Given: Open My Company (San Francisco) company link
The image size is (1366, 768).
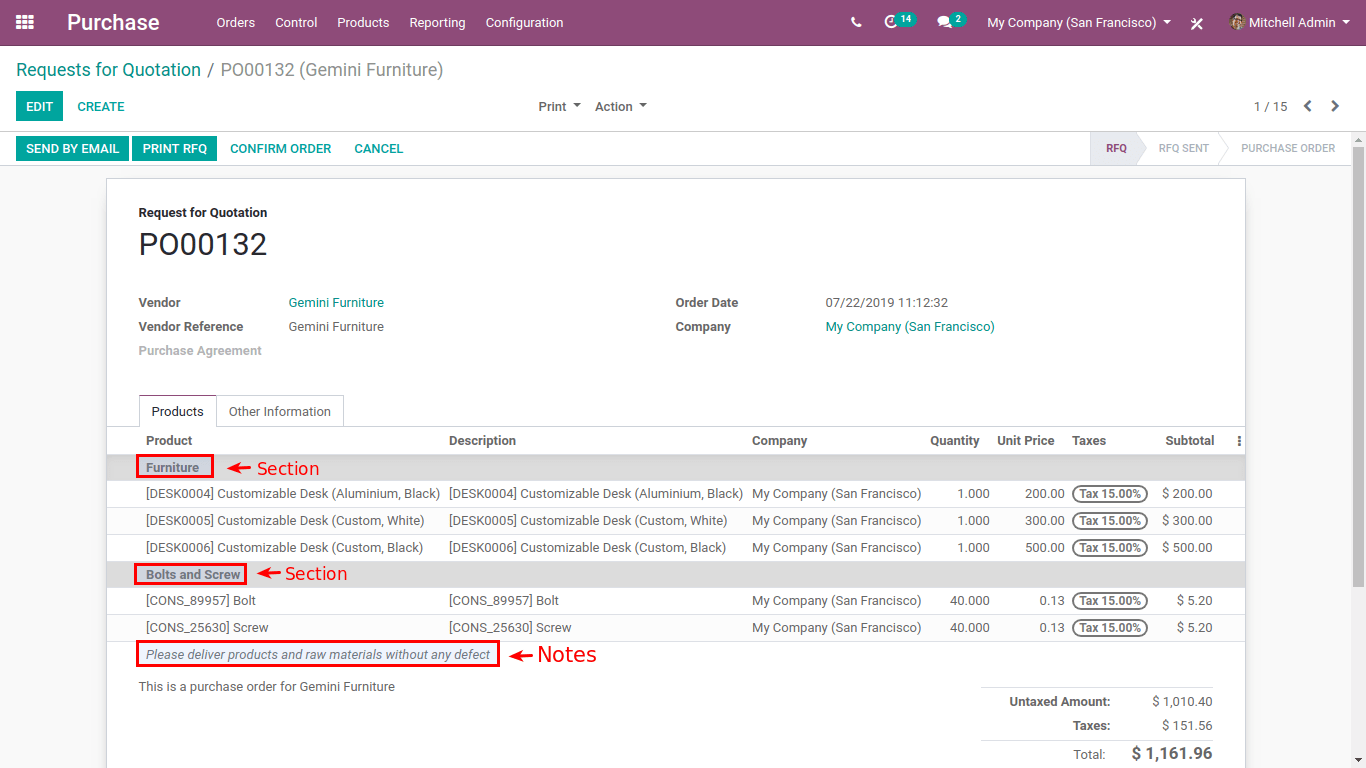Looking at the screenshot, I should tap(910, 327).
